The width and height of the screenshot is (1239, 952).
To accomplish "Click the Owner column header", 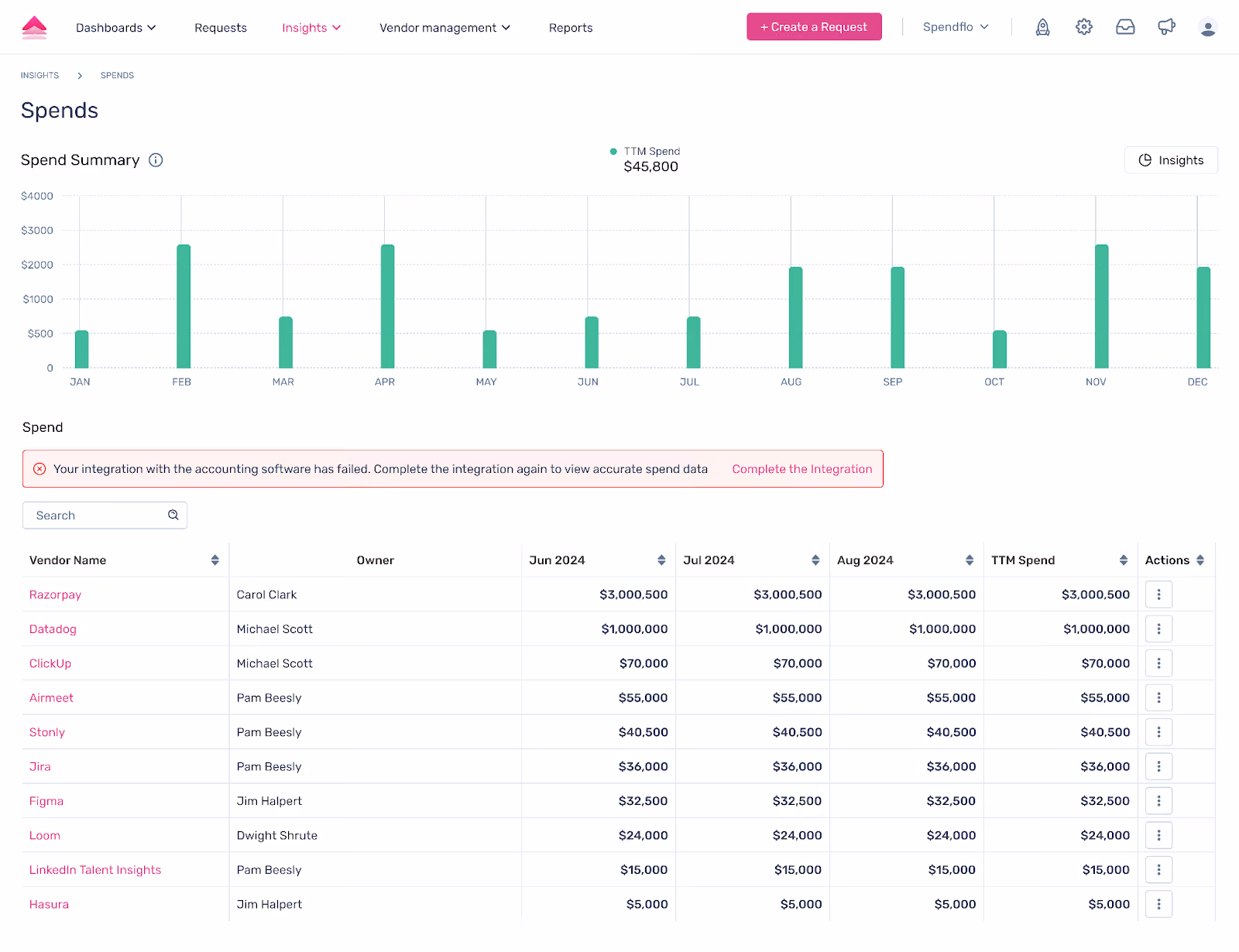I will 375,560.
